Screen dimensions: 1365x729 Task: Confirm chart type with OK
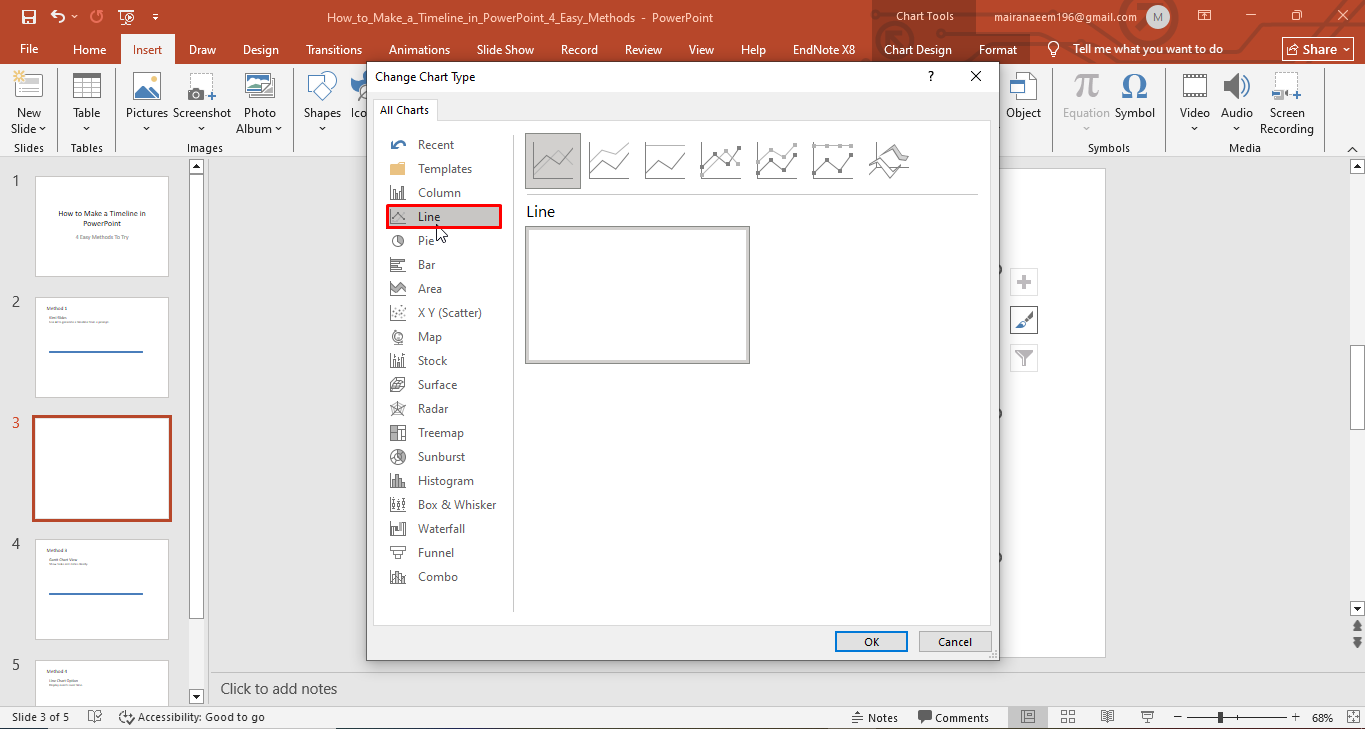[871, 642]
